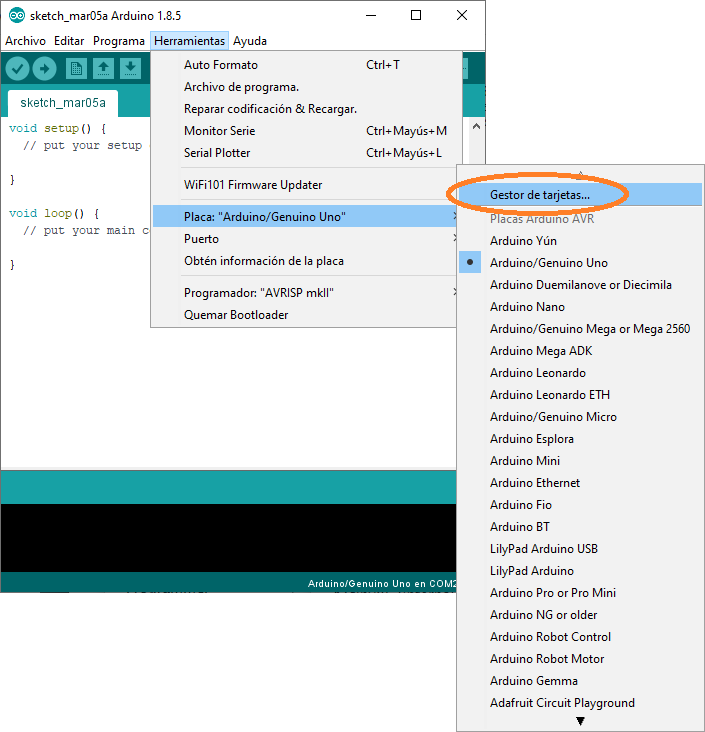705x732 pixels.
Task: Pick Arduino Fio from board list
Action: tap(580, 505)
